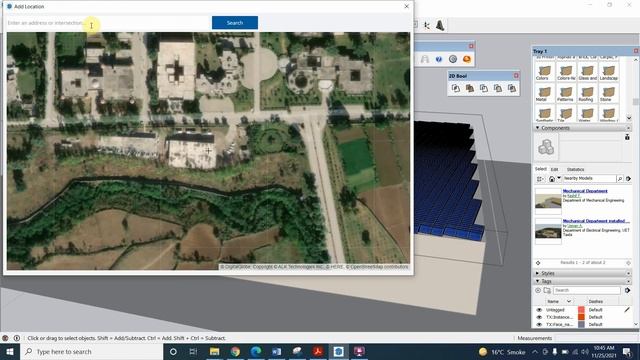Click the arch-shaped icon in floating toolbar
This screenshot has height=360, width=640.
pyautogui.click(x=425, y=59)
